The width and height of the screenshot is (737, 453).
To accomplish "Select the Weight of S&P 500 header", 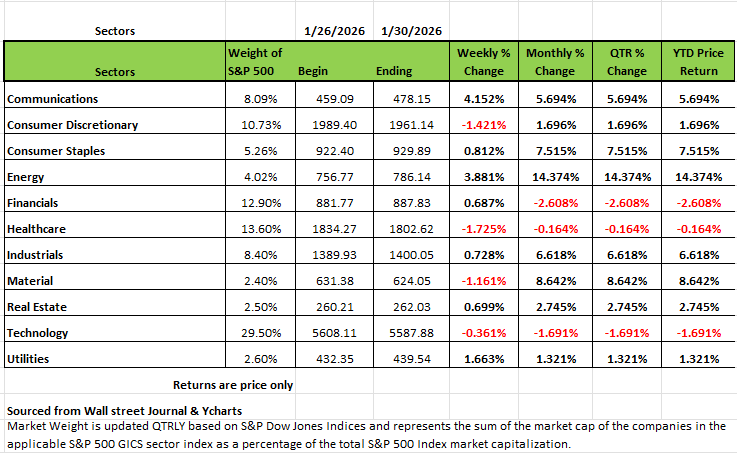I will click(256, 61).
